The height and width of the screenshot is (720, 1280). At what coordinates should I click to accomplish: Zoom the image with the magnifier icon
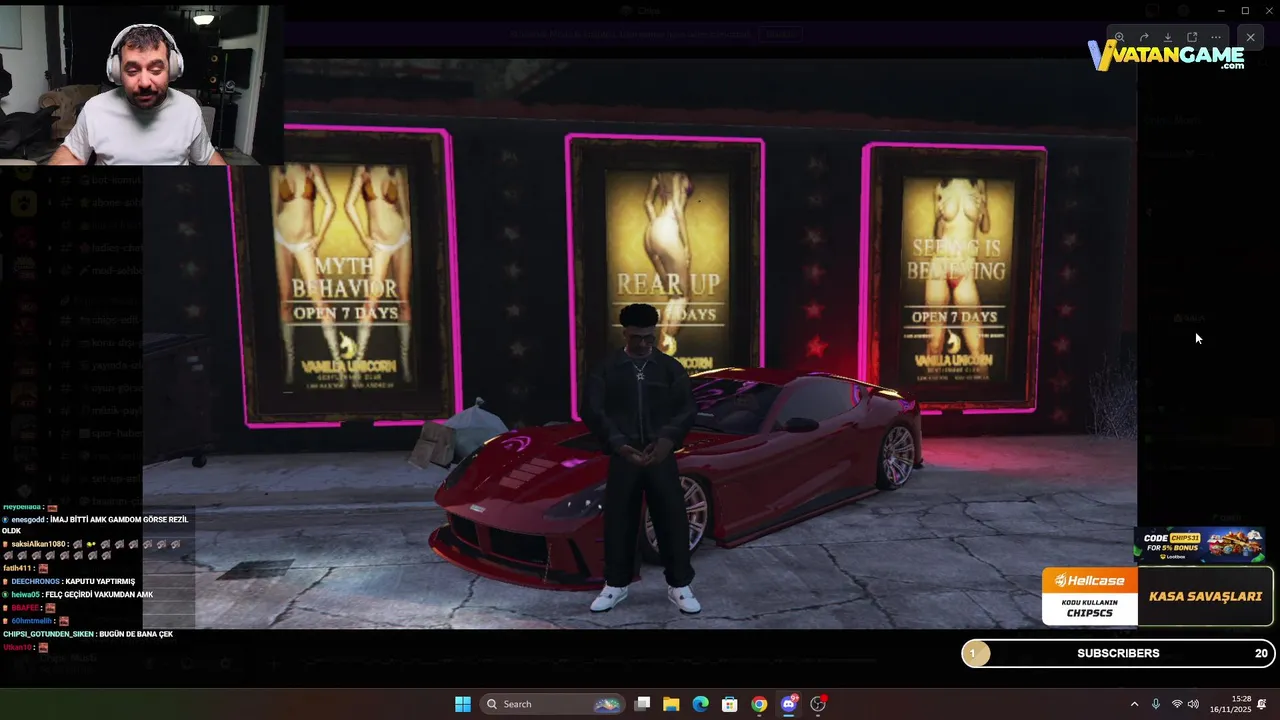[x=1120, y=37]
